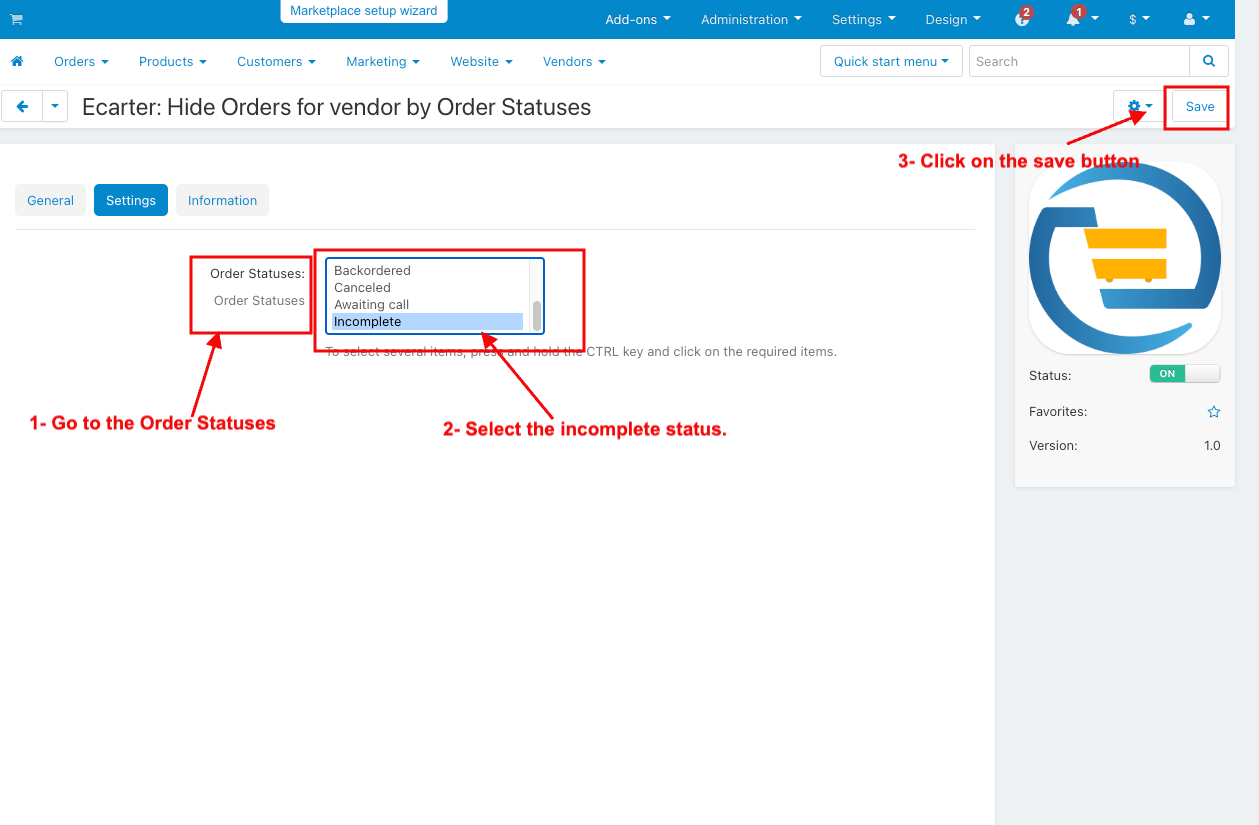Click the Order Statuses: field label
The width and height of the screenshot is (1259, 825).
click(x=257, y=273)
